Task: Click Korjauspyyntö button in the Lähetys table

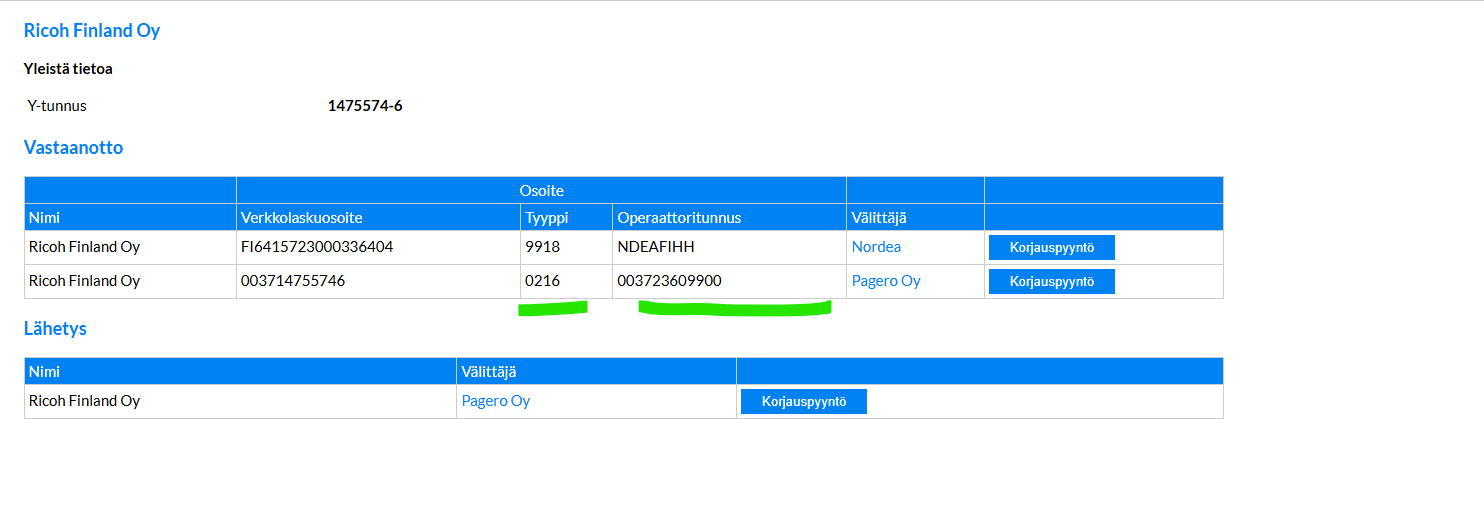Action: click(x=803, y=401)
